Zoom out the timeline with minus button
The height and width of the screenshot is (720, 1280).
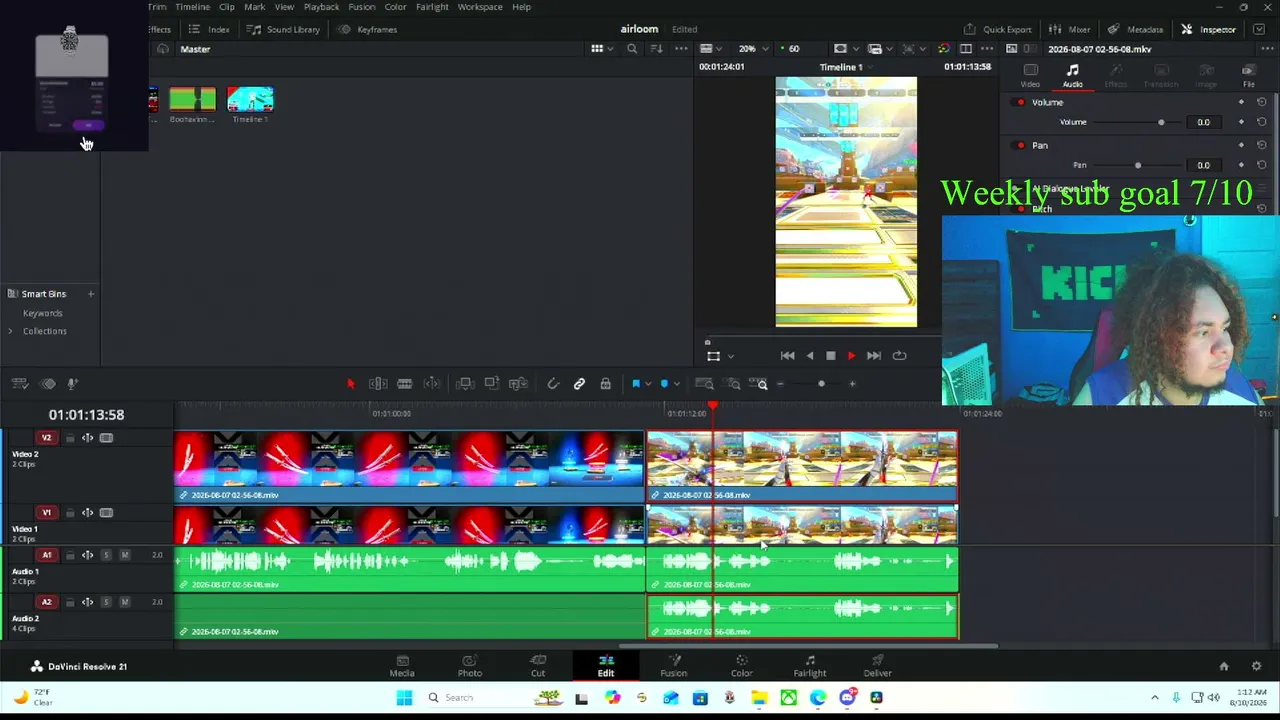pos(781,384)
